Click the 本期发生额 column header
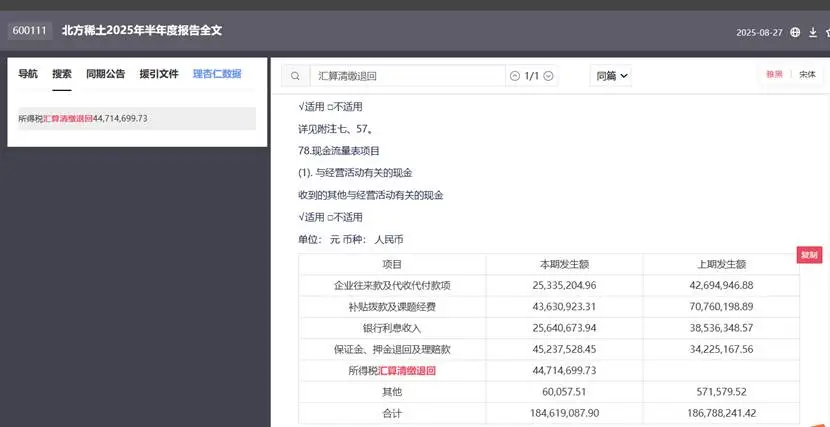This screenshot has width=830, height=427. click(x=564, y=264)
